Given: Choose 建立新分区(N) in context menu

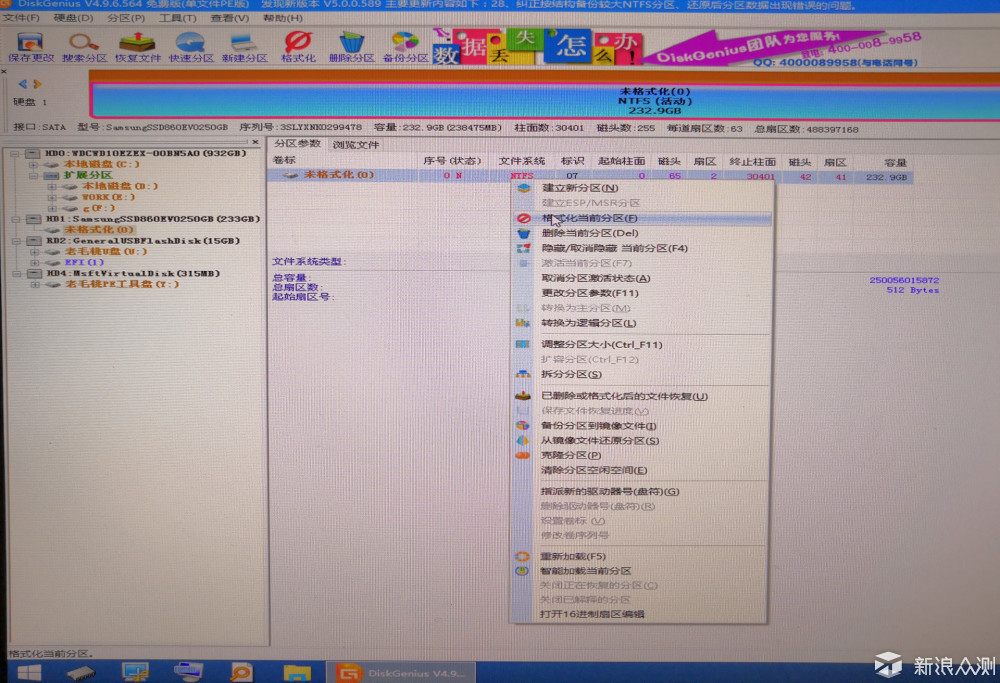Looking at the screenshot, I should coord(642,187).
